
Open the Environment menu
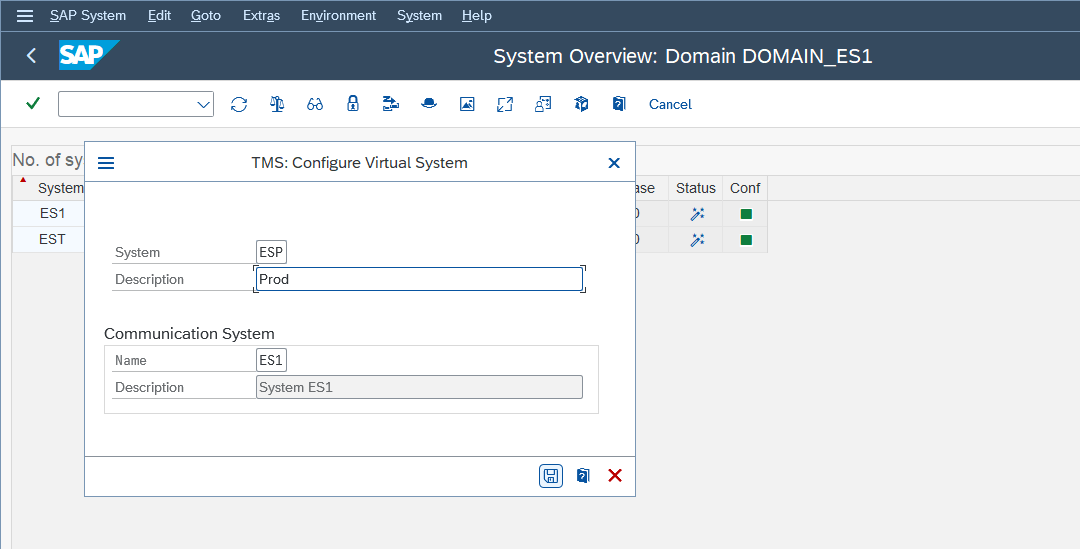point(338,15)
